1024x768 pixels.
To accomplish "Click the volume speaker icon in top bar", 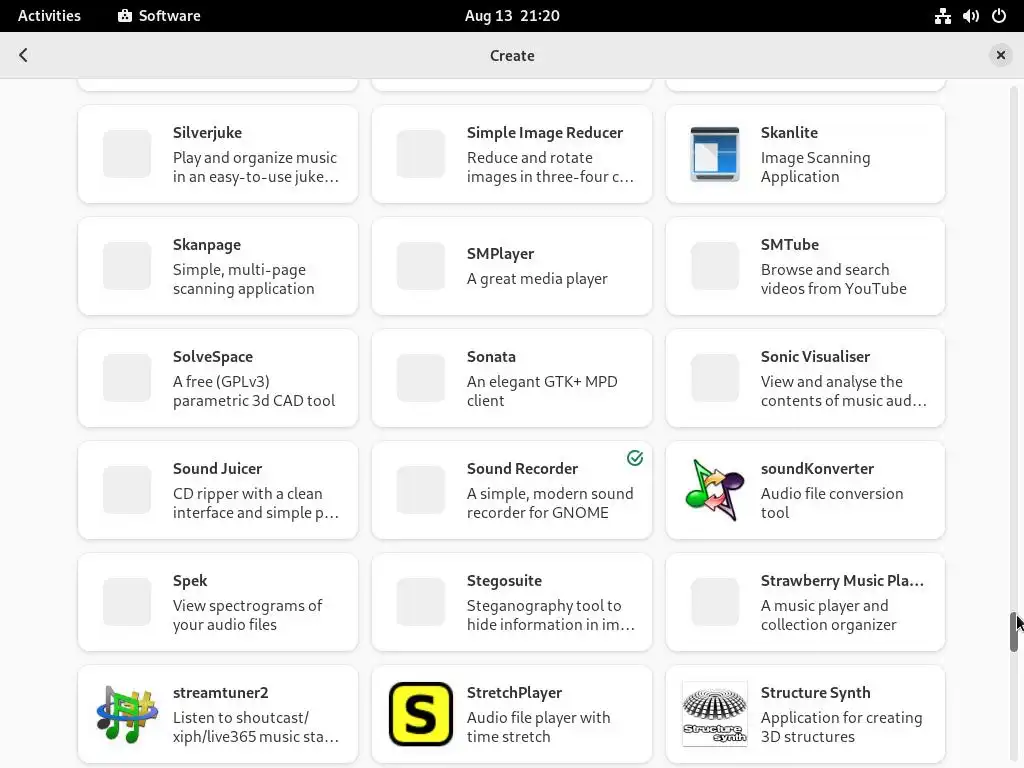I will tap(970, 16).
